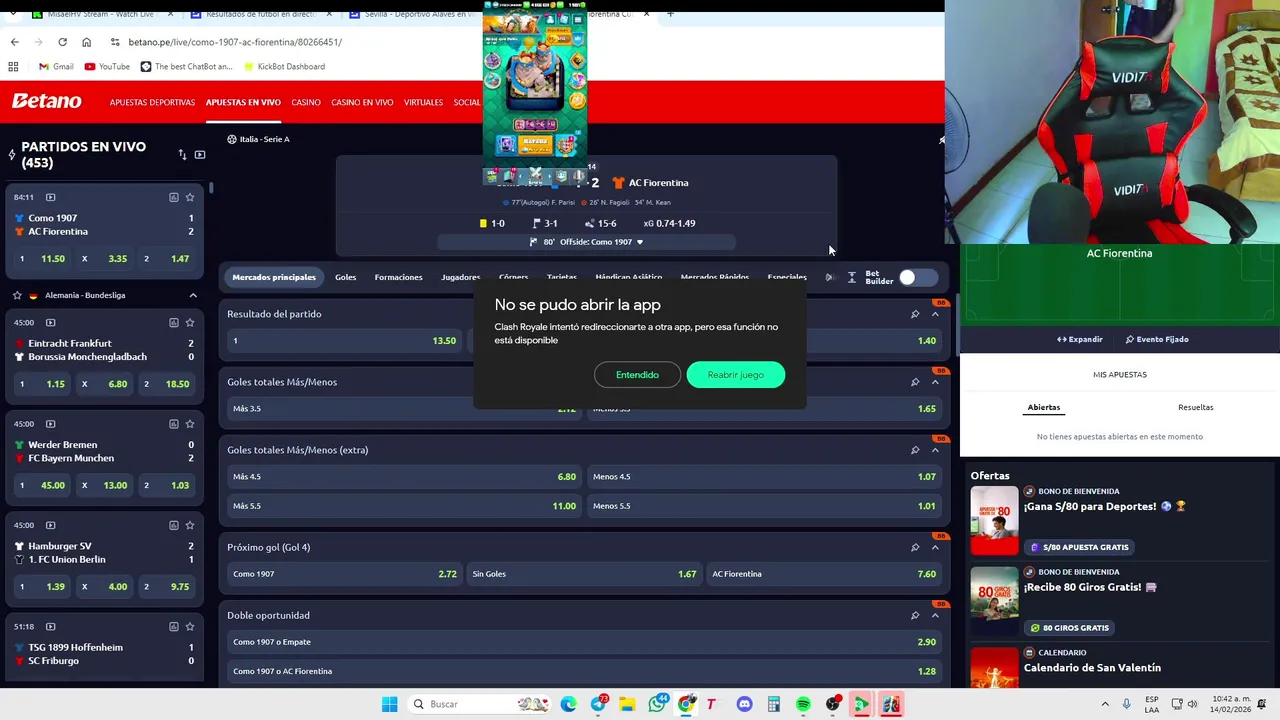Collapse the Resultado del partido market
This screenshot has height=720, width=1280.
[935, 314]
